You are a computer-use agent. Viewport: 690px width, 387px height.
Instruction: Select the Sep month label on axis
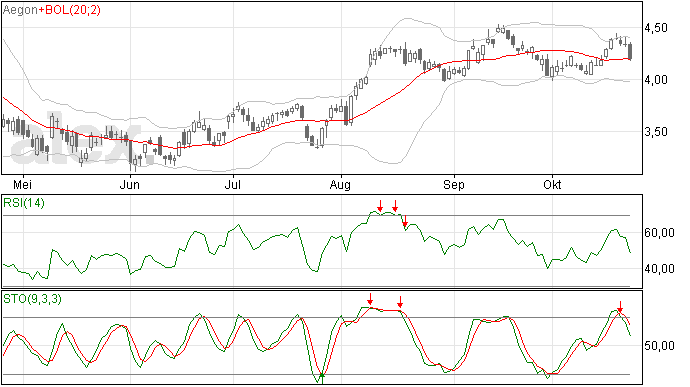click(x=454, y=185)
